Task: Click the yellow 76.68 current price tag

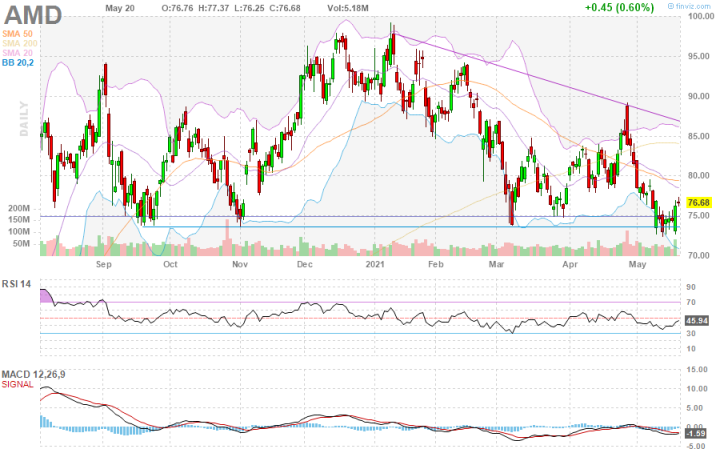Action: coord(698,202)
